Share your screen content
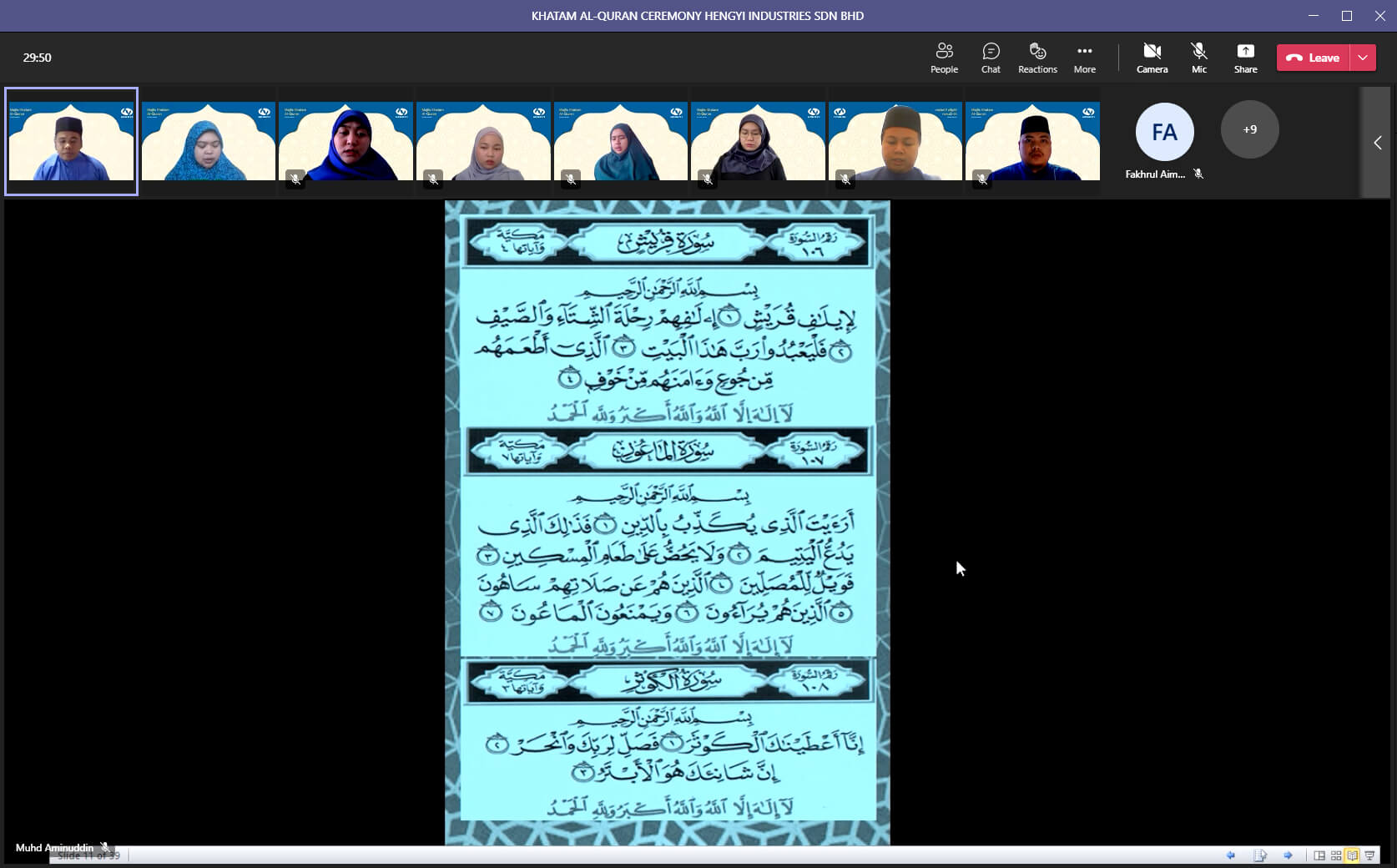Image resolution: width=1397 pixels, height=868 pixels. click(x=1245, y=58)
